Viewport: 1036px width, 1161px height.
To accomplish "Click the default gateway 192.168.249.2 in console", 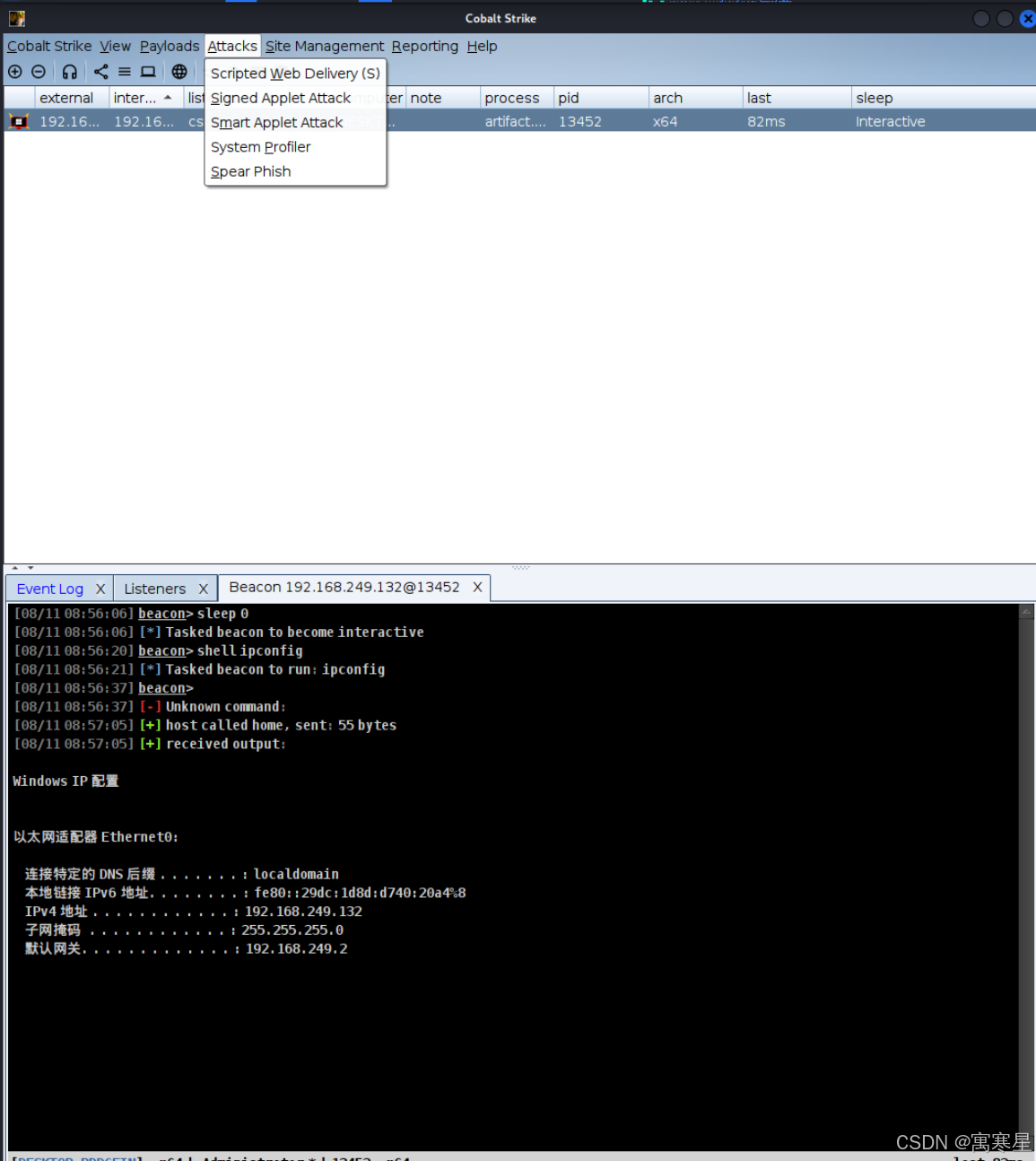I will pyautogui.click(x=297, y=948).
